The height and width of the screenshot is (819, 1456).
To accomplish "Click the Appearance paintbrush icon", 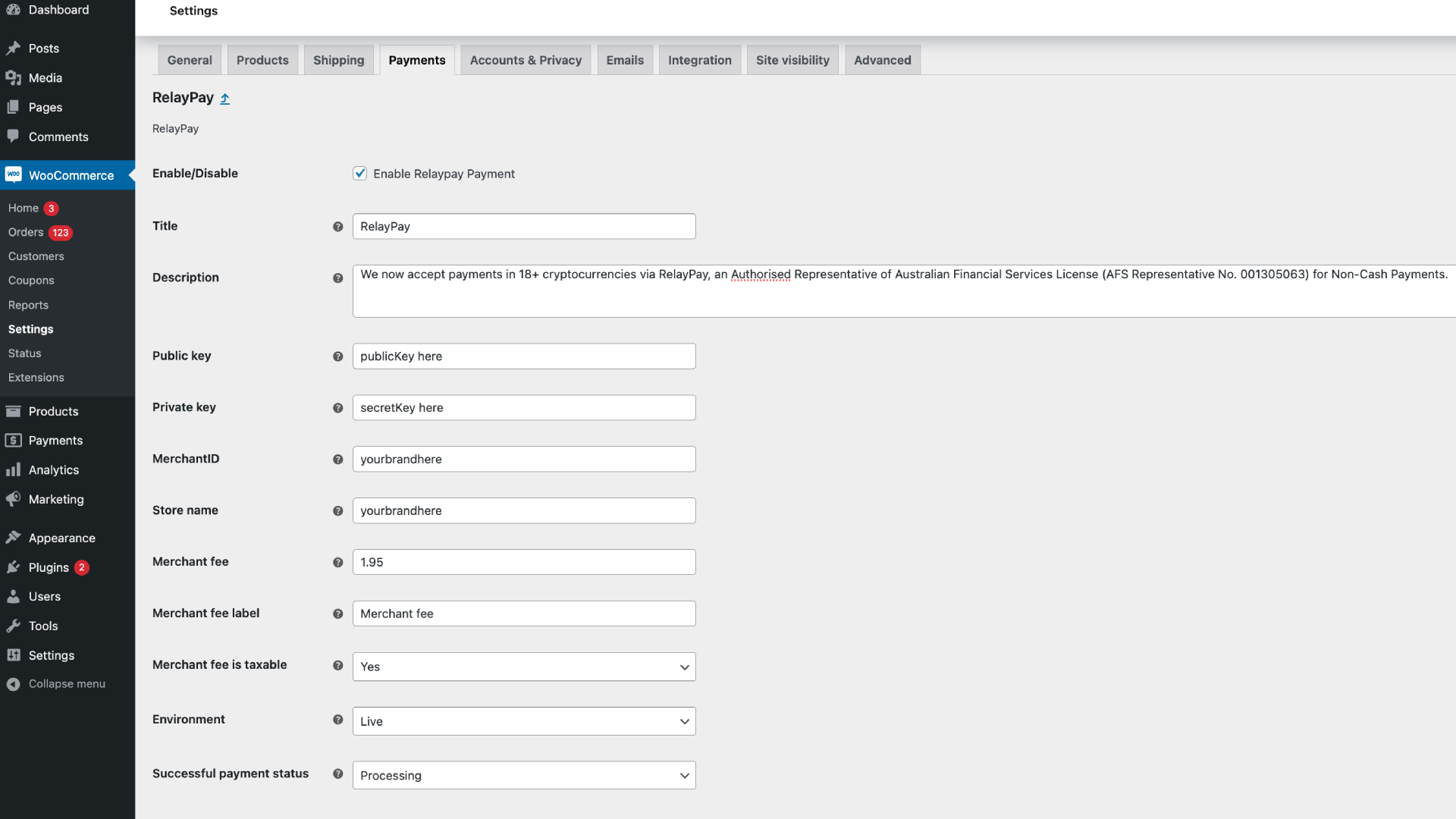I will pos(13,538).
